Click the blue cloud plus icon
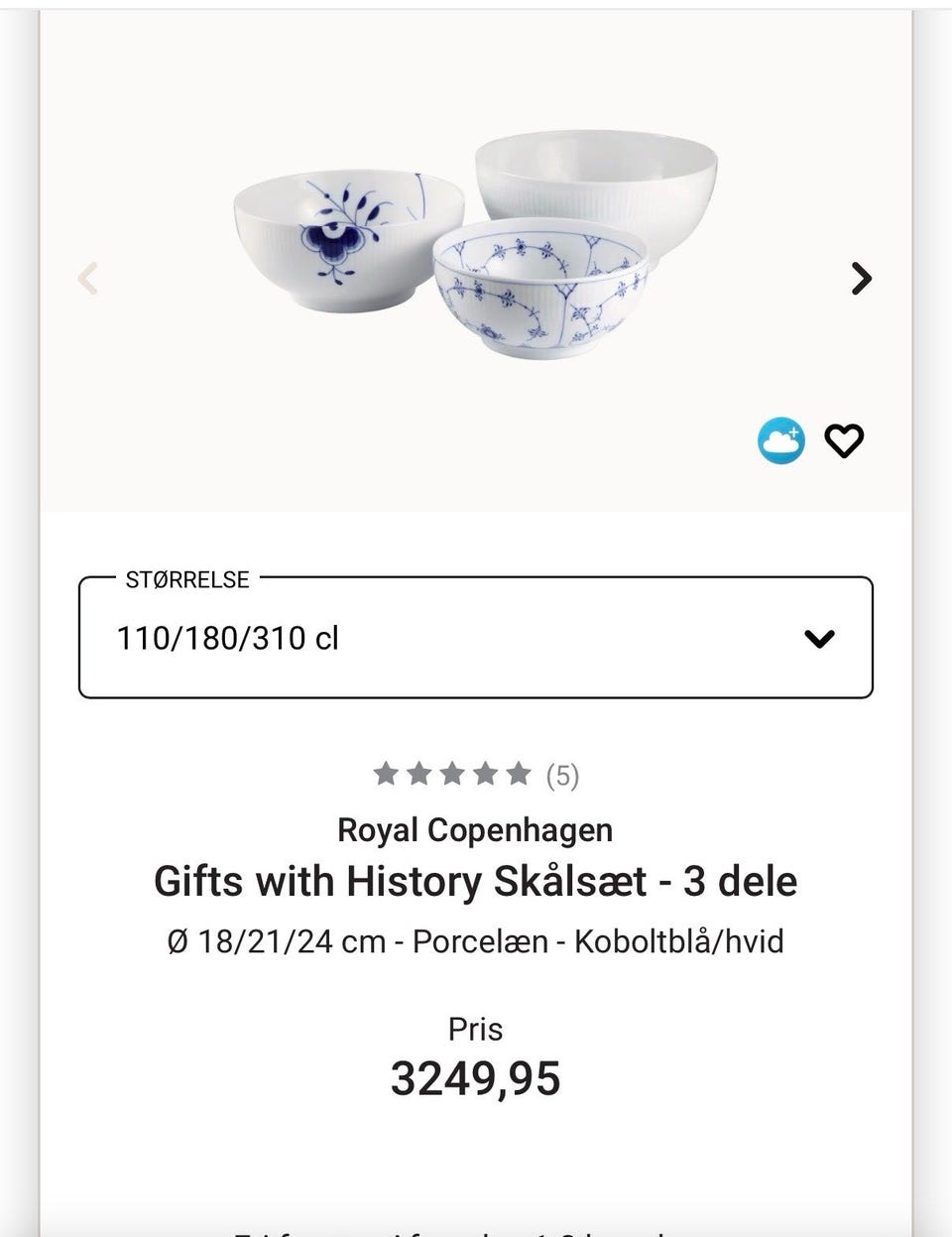 781,441
